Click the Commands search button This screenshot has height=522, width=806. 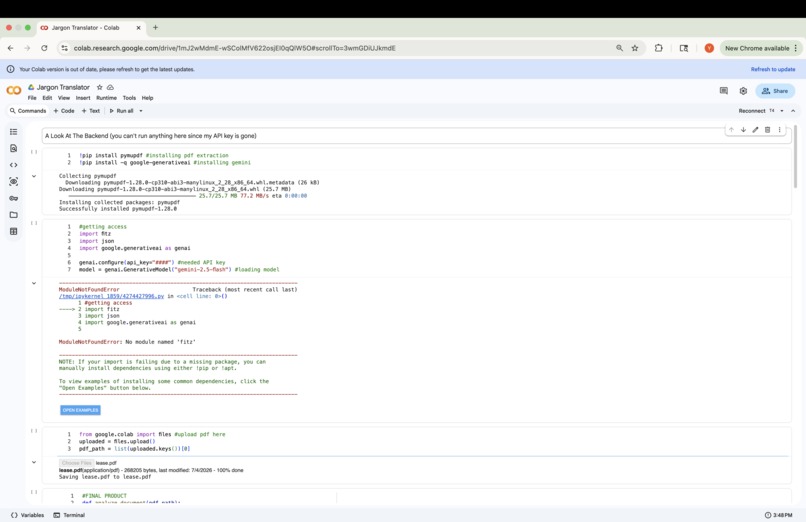(28, 110)
